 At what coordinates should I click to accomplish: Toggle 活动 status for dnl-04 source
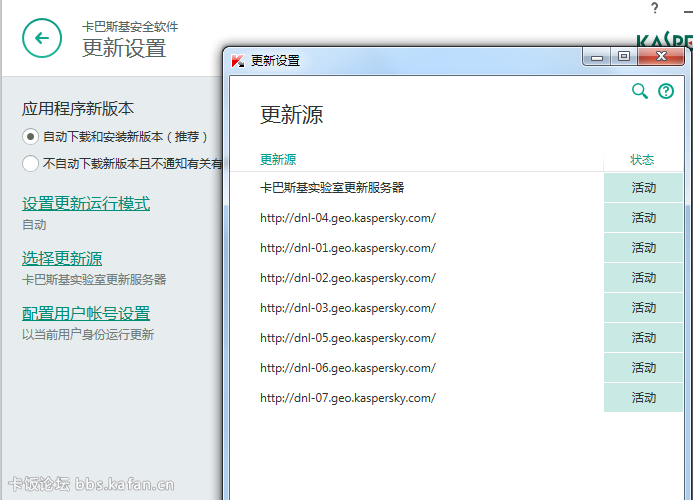(x=643, y=218)
